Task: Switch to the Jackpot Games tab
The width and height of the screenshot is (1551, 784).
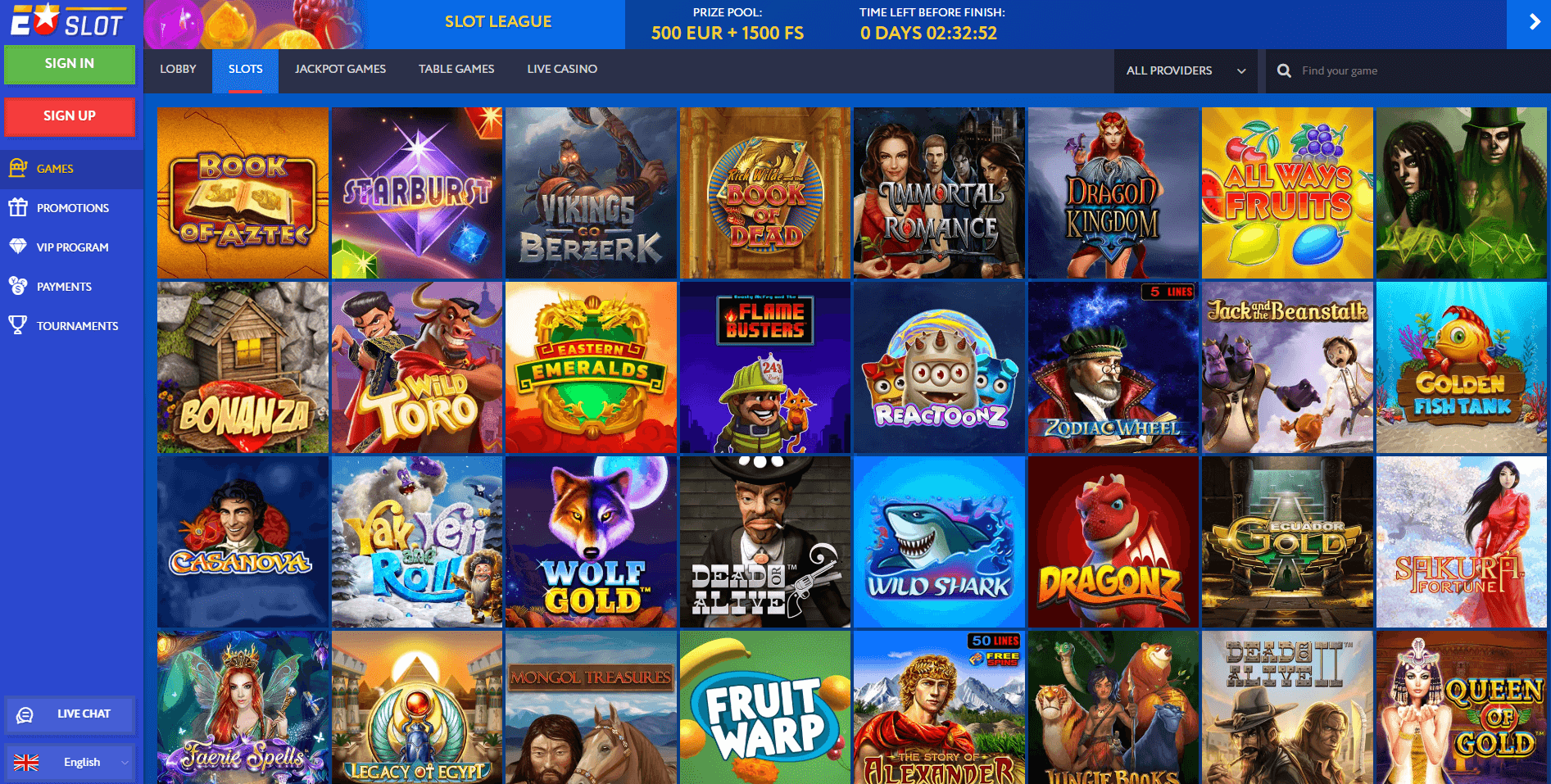Action: (x=340, y=70)
